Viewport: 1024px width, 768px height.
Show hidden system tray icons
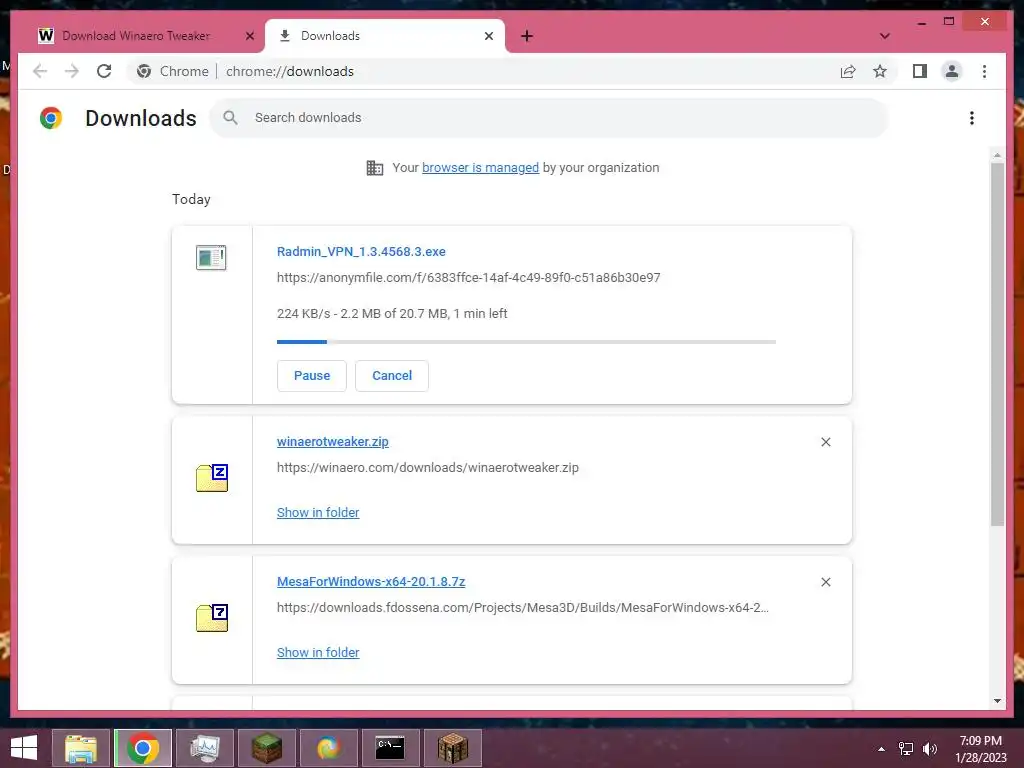[882, 749]
